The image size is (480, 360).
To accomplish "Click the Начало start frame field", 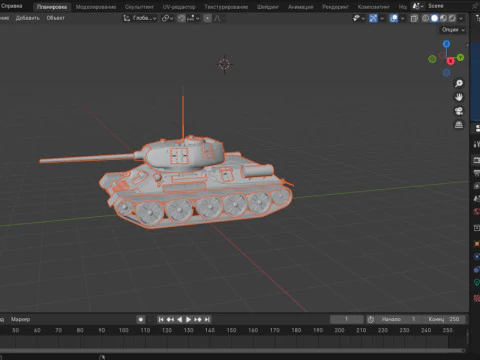I will click(x=398, y=319).
